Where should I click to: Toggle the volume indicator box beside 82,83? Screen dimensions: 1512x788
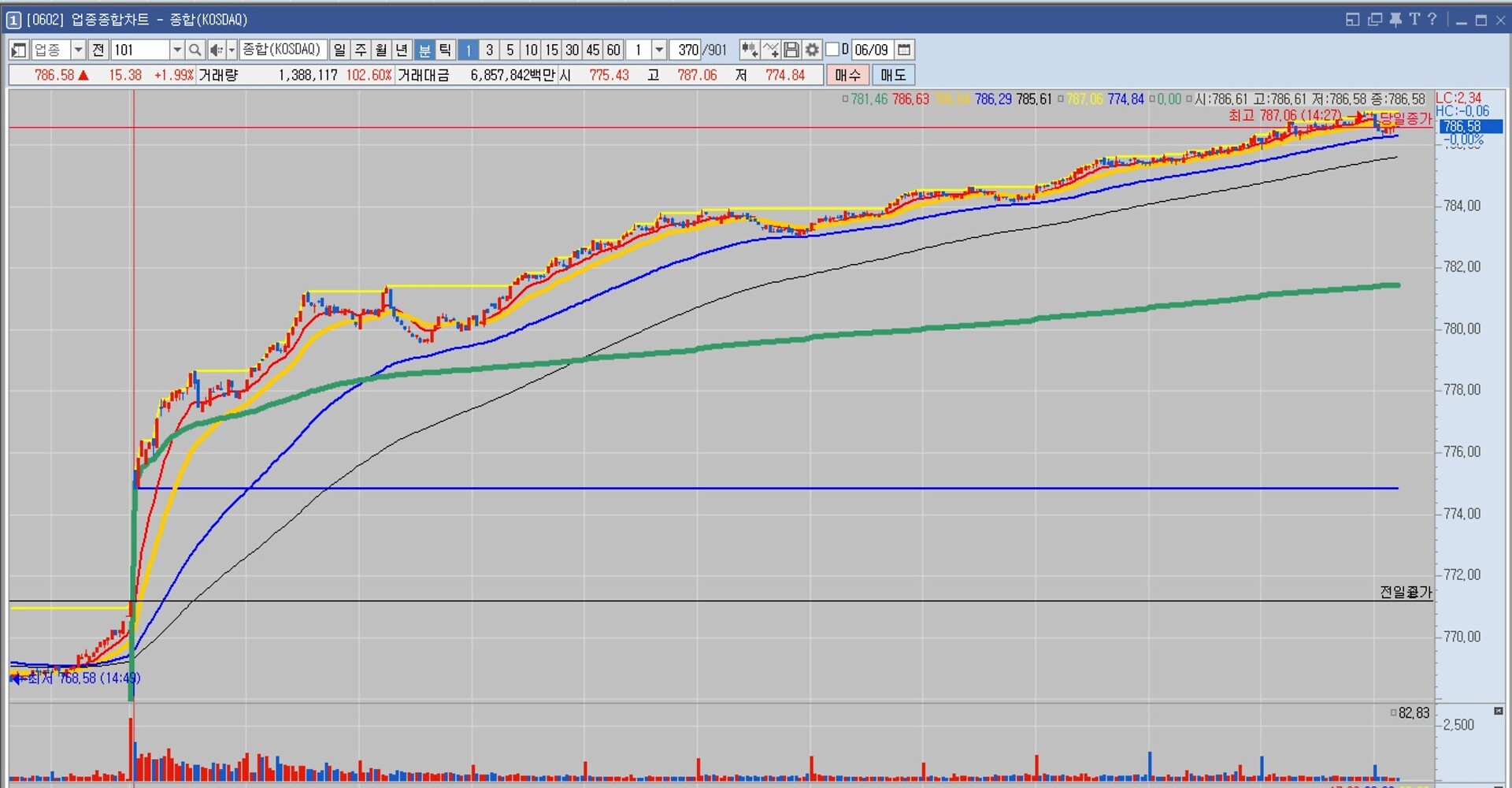click(x=1393, y=713)
